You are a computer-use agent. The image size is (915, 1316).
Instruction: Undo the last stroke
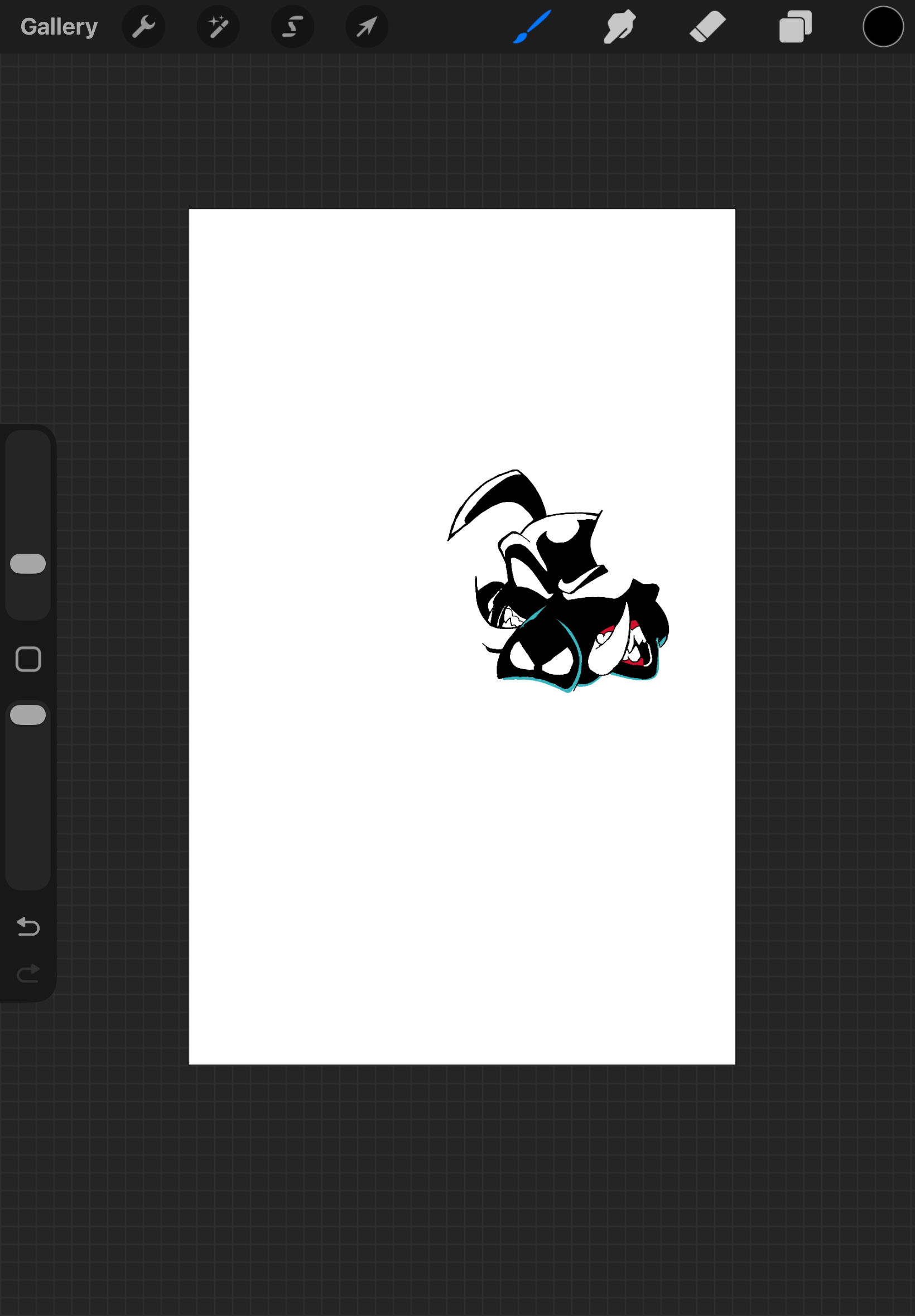(x=28, y=926)
